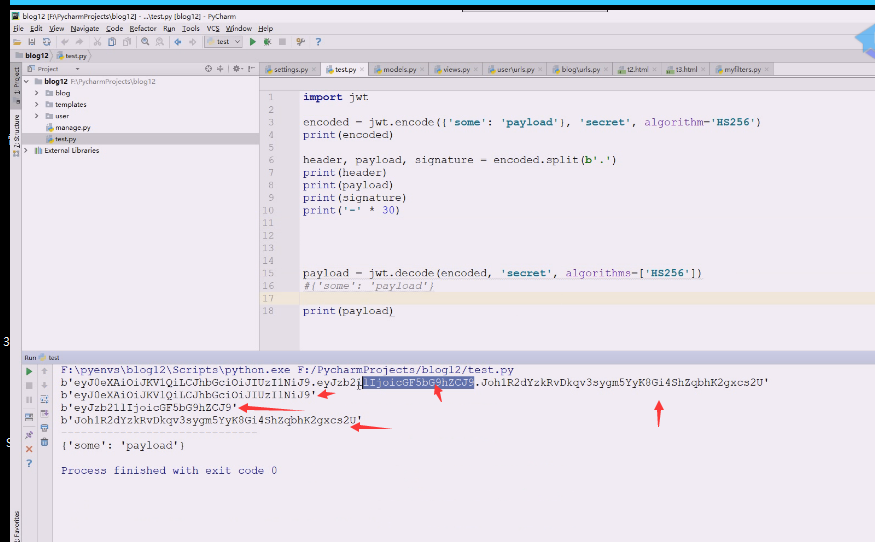Click the Forward navigation arrow
The image size is (875, 542).
pos(193,42)
